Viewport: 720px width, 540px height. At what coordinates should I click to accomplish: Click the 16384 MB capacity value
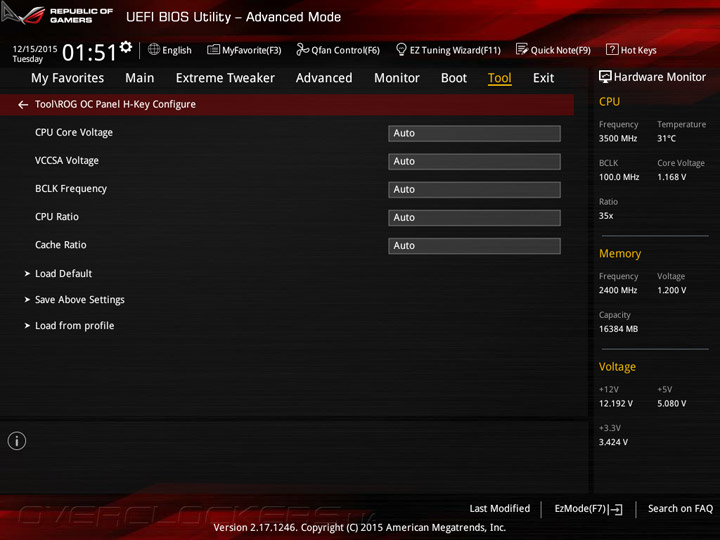[618, 329]
